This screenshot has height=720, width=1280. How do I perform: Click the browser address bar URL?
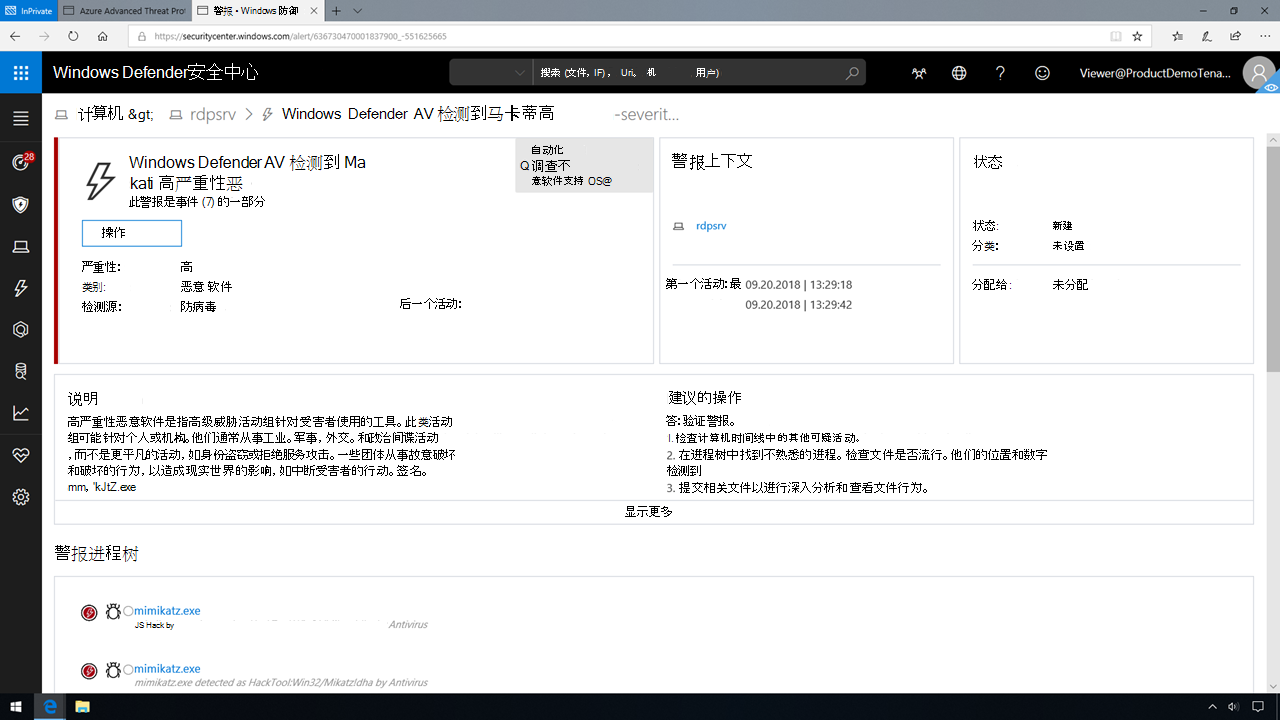[x=300, y=36]
